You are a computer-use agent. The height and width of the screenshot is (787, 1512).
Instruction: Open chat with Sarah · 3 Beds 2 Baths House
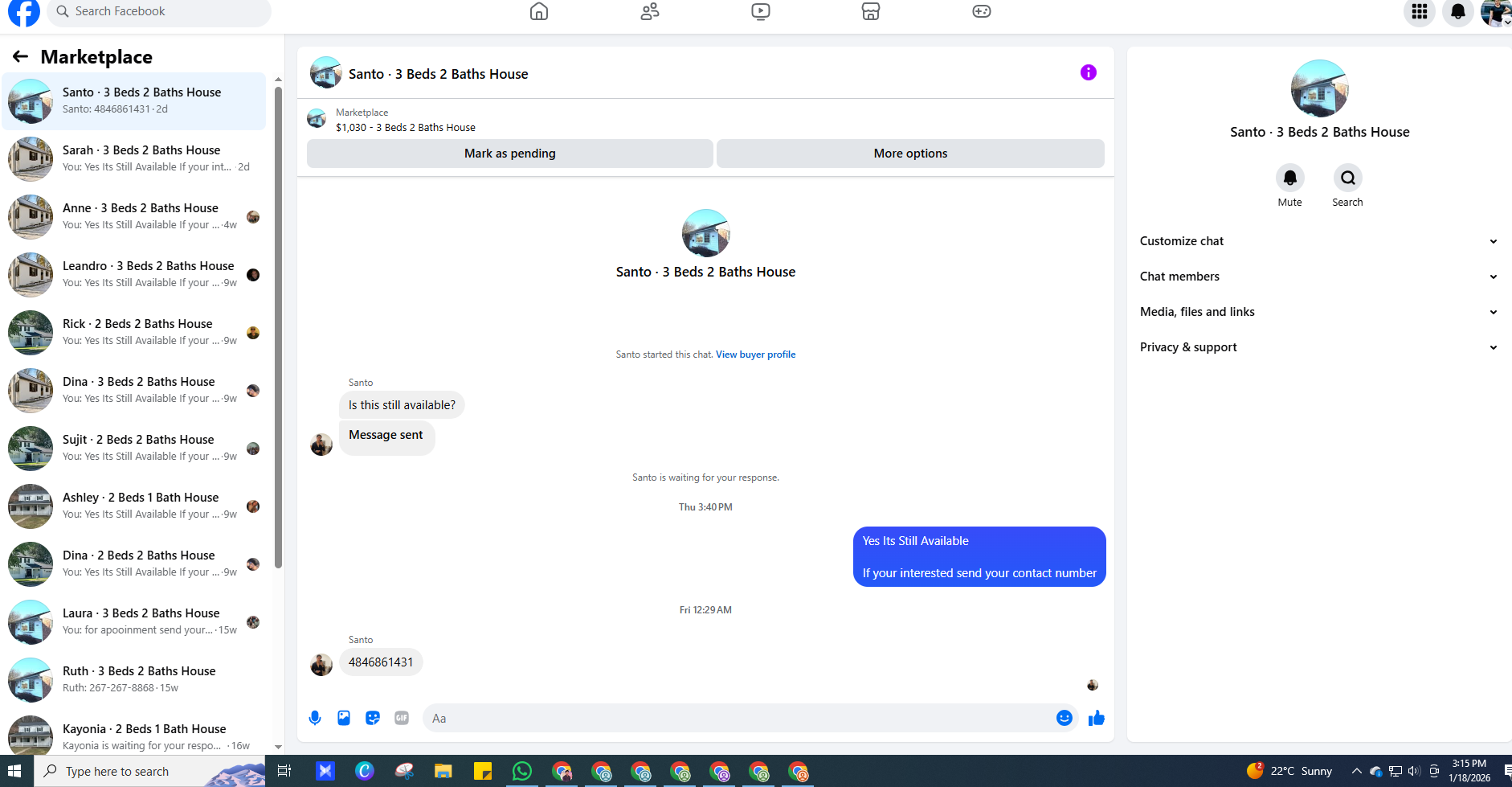pos(133,158)
